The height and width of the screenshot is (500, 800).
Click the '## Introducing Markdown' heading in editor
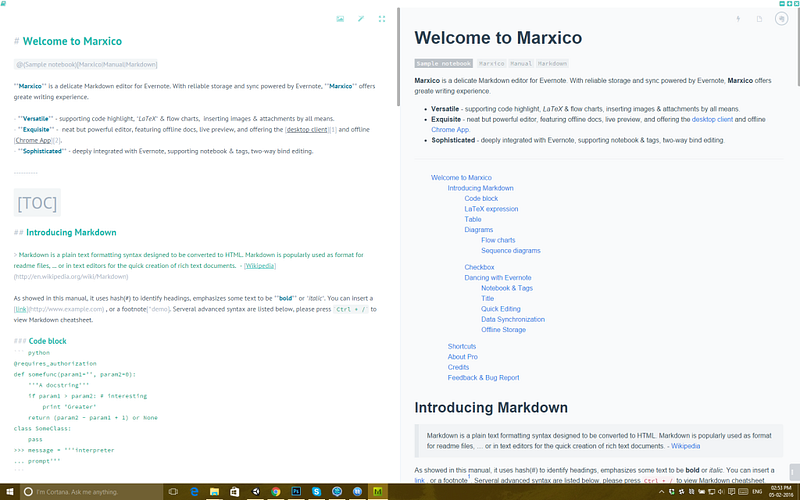(x=65, y=233)
